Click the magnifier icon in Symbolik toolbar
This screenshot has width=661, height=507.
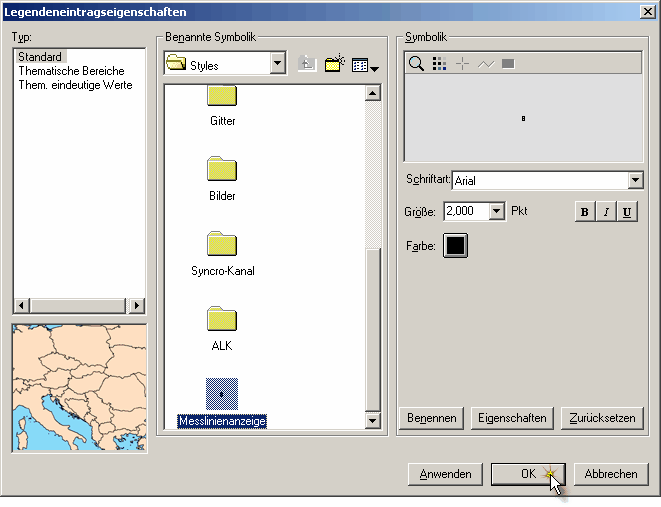[x=416, y=64]
